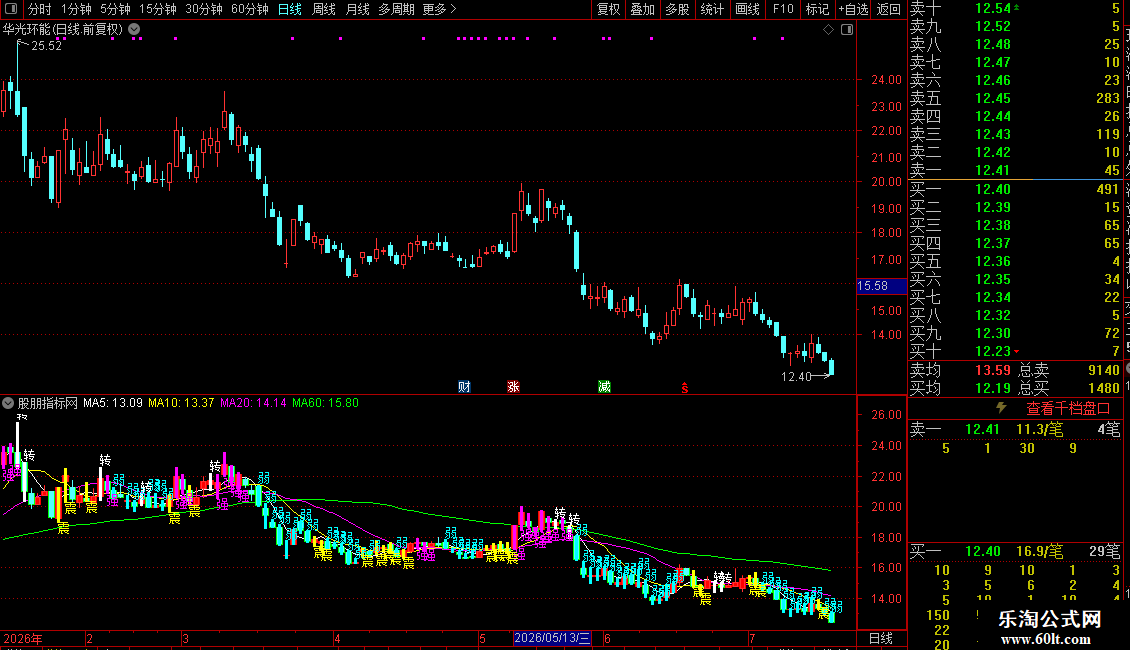Image resolution: width=1130 pixels, height=650 pixels.
Task: Select the 1分钟 period tab
Action: (76, 9)
